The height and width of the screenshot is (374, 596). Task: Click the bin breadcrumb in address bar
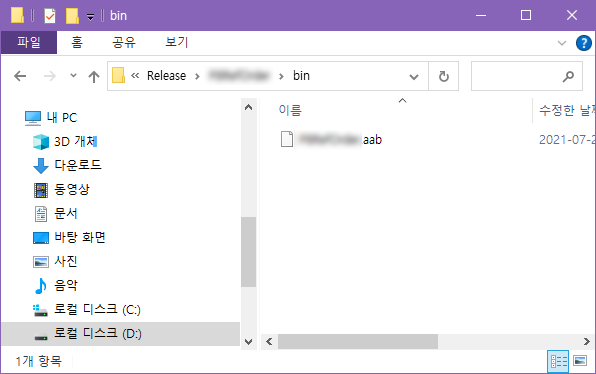point(301,76)
